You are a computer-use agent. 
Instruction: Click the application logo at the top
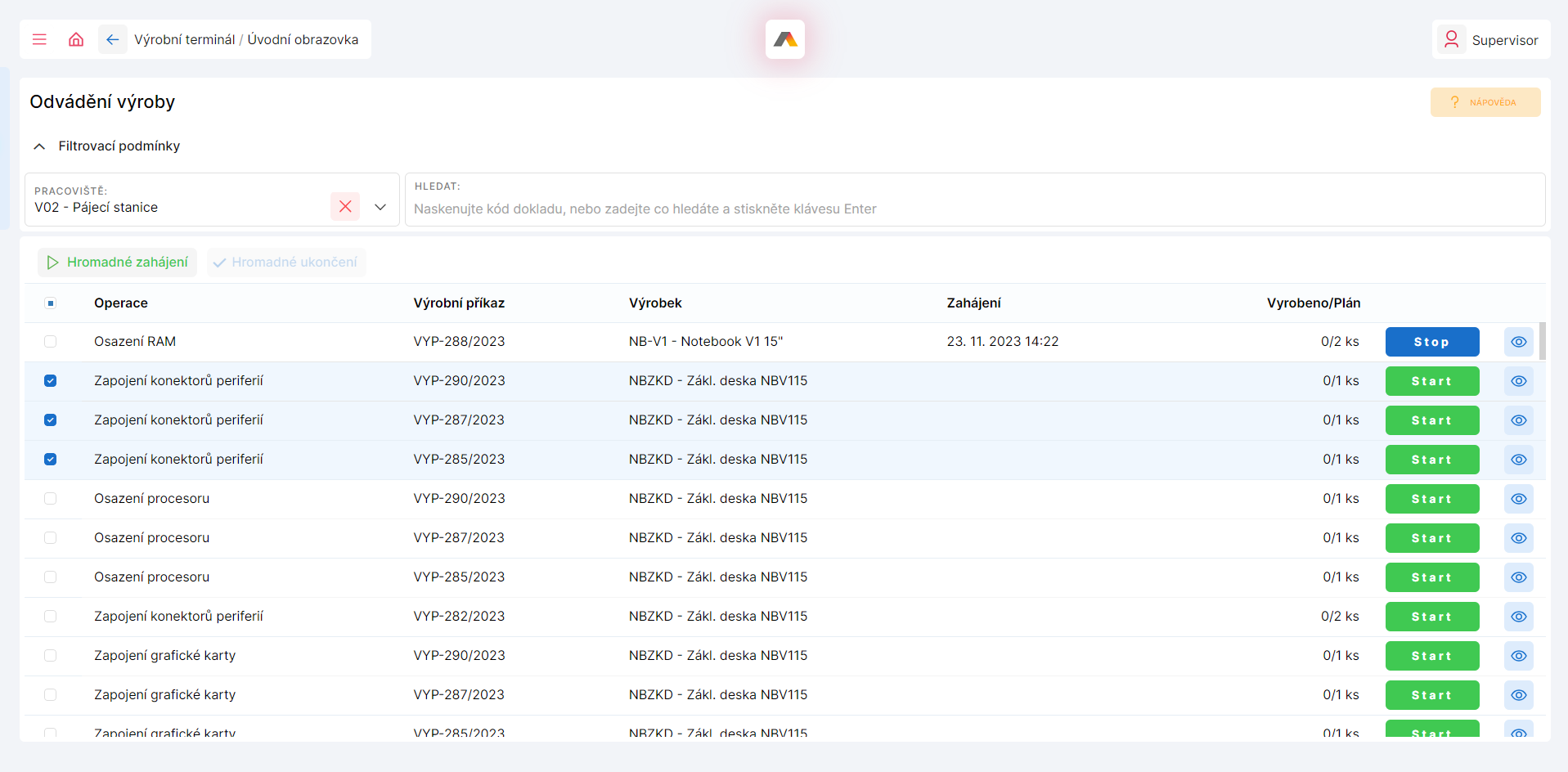[784, 38]
